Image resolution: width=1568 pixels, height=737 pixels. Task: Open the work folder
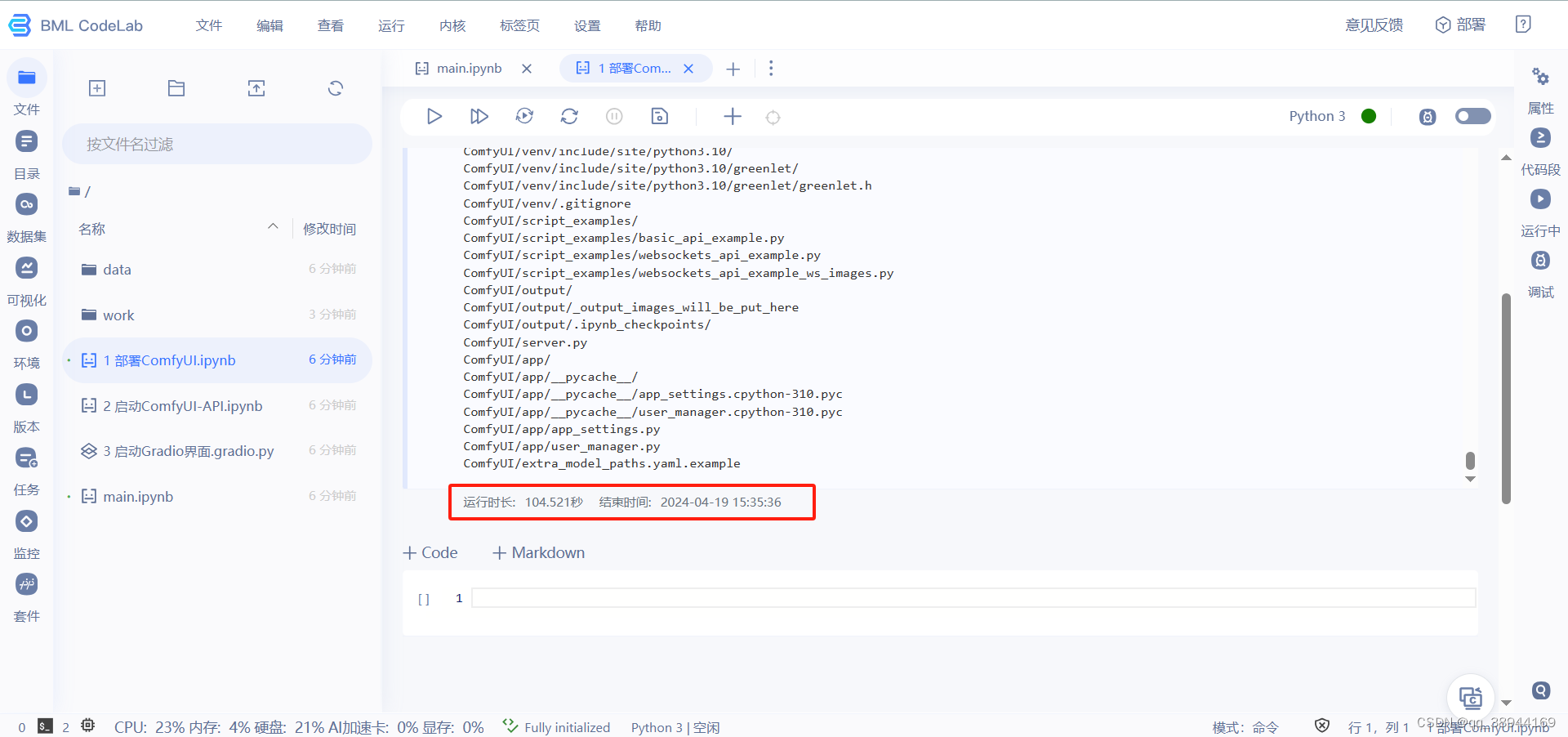pos(217,315)
